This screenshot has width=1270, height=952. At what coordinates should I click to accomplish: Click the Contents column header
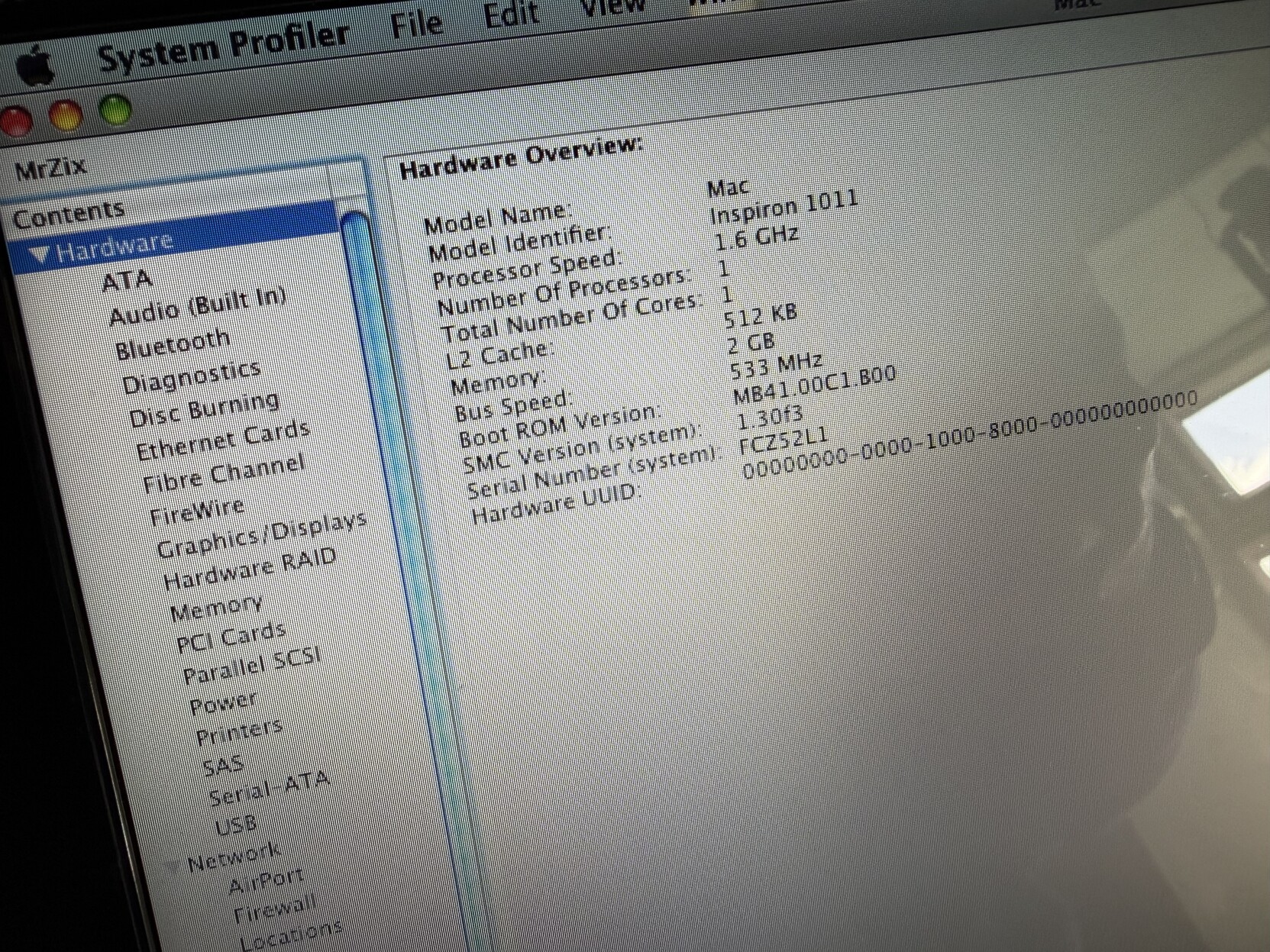tap(69, 215)
